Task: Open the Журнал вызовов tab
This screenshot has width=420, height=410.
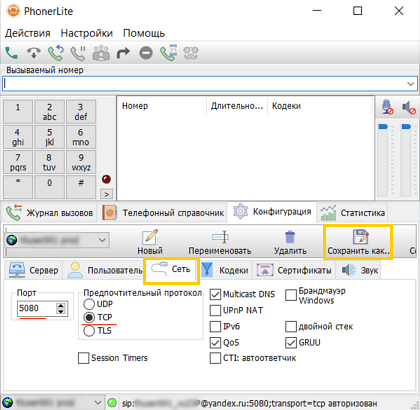Action: pos(50,213)
